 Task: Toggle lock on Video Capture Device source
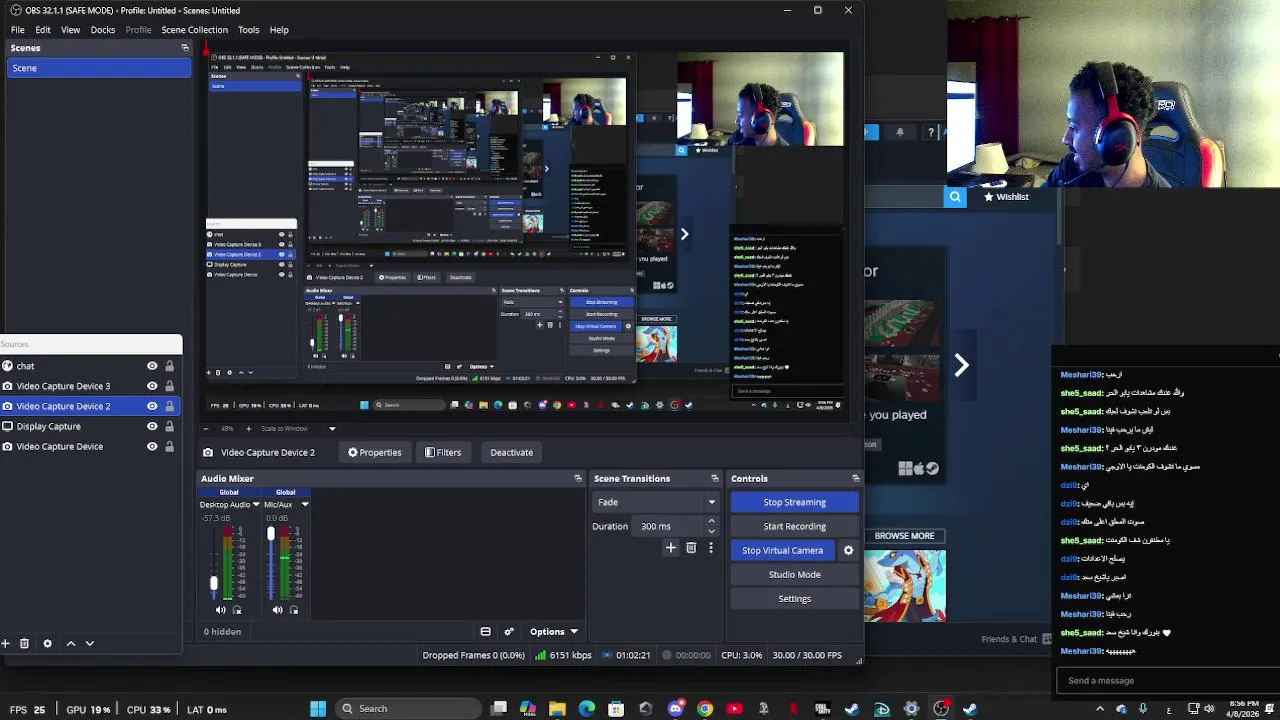[x=169, y=446]
